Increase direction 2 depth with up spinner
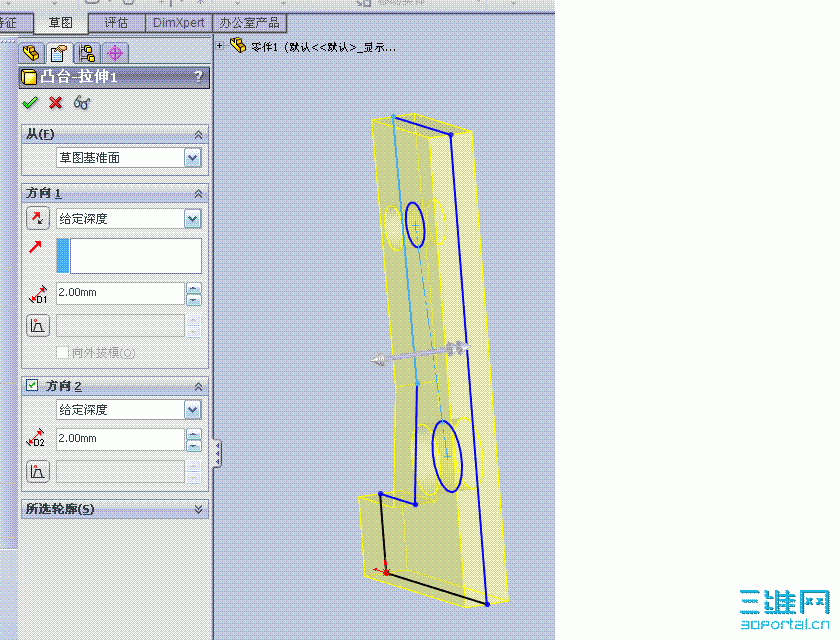The width and height of the screenshot is (840, 640). click(193, 433)
